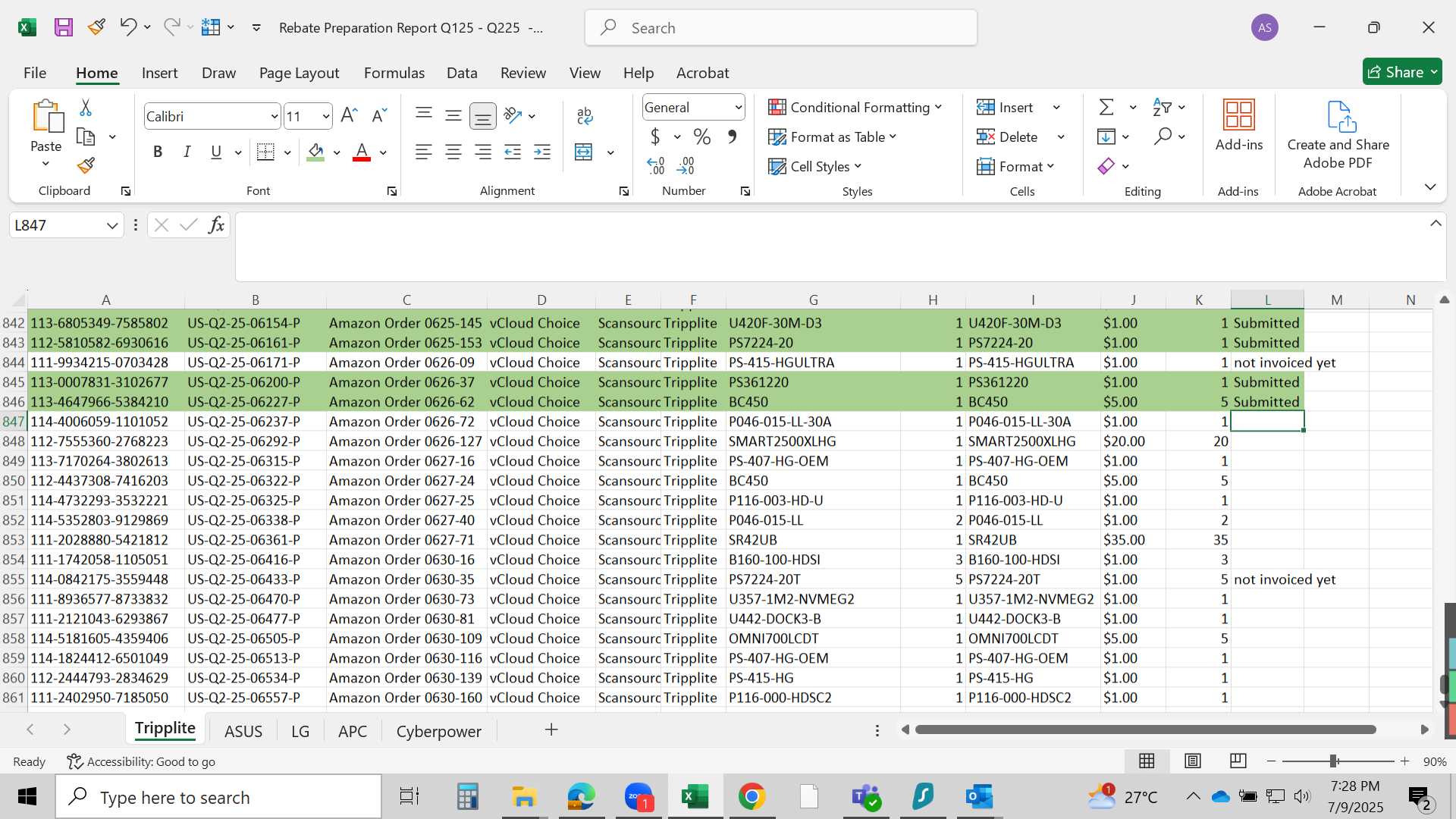Click the Save icon in the title bar

tap(63, 28)
